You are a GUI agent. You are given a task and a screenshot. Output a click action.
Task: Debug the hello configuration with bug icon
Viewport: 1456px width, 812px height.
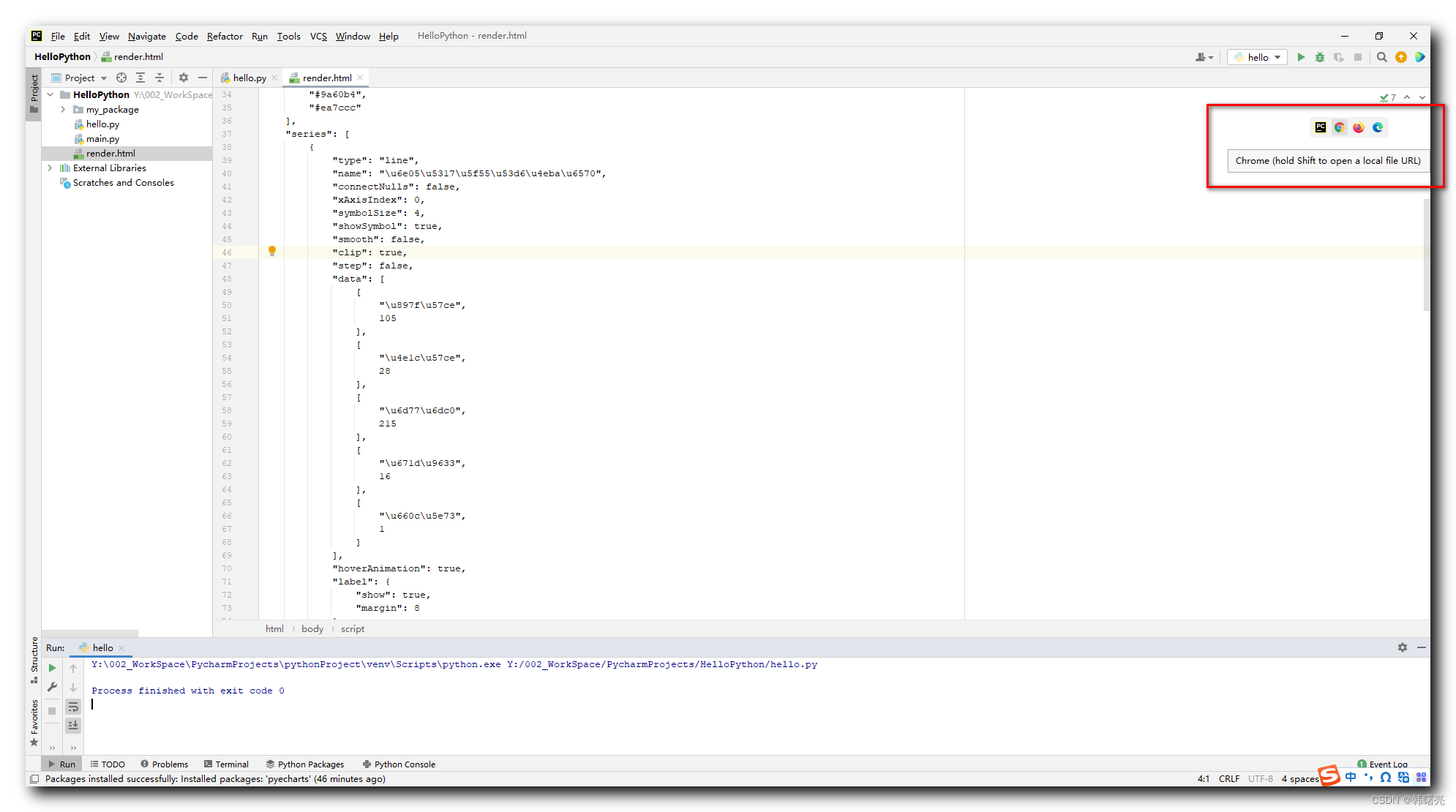coord(1320,57)
